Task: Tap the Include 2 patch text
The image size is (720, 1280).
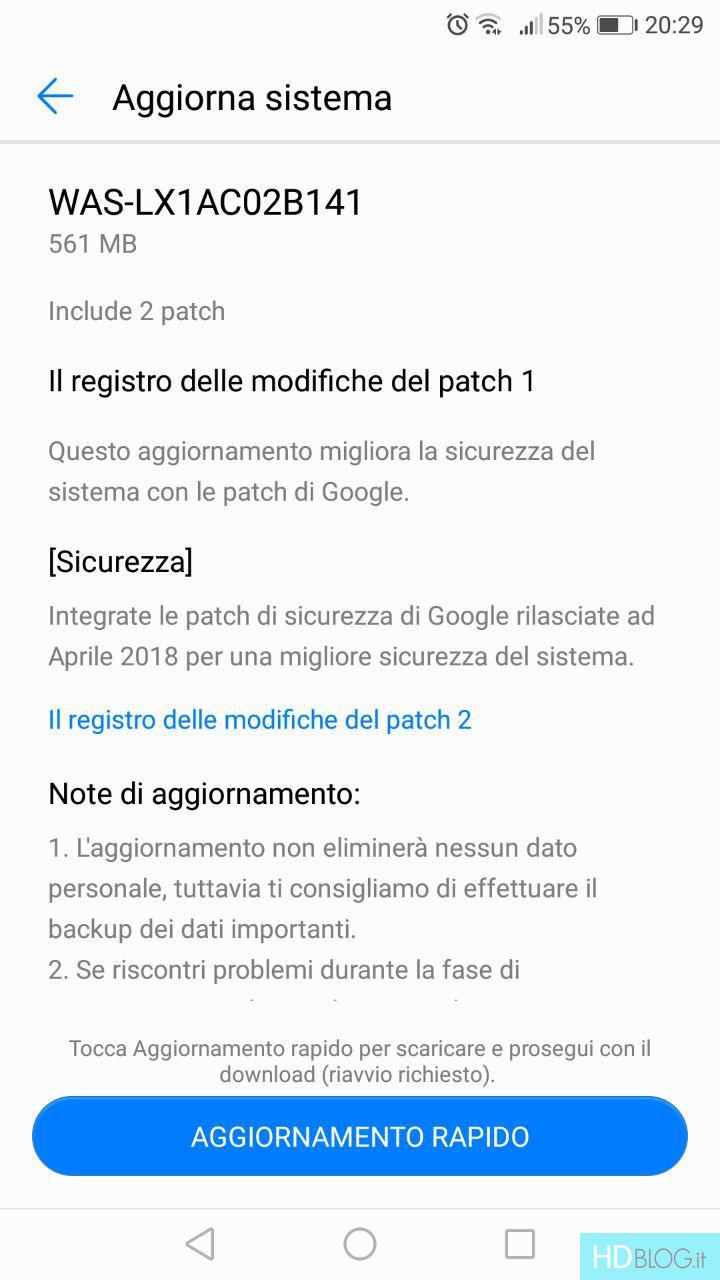Action: [136, 311]
